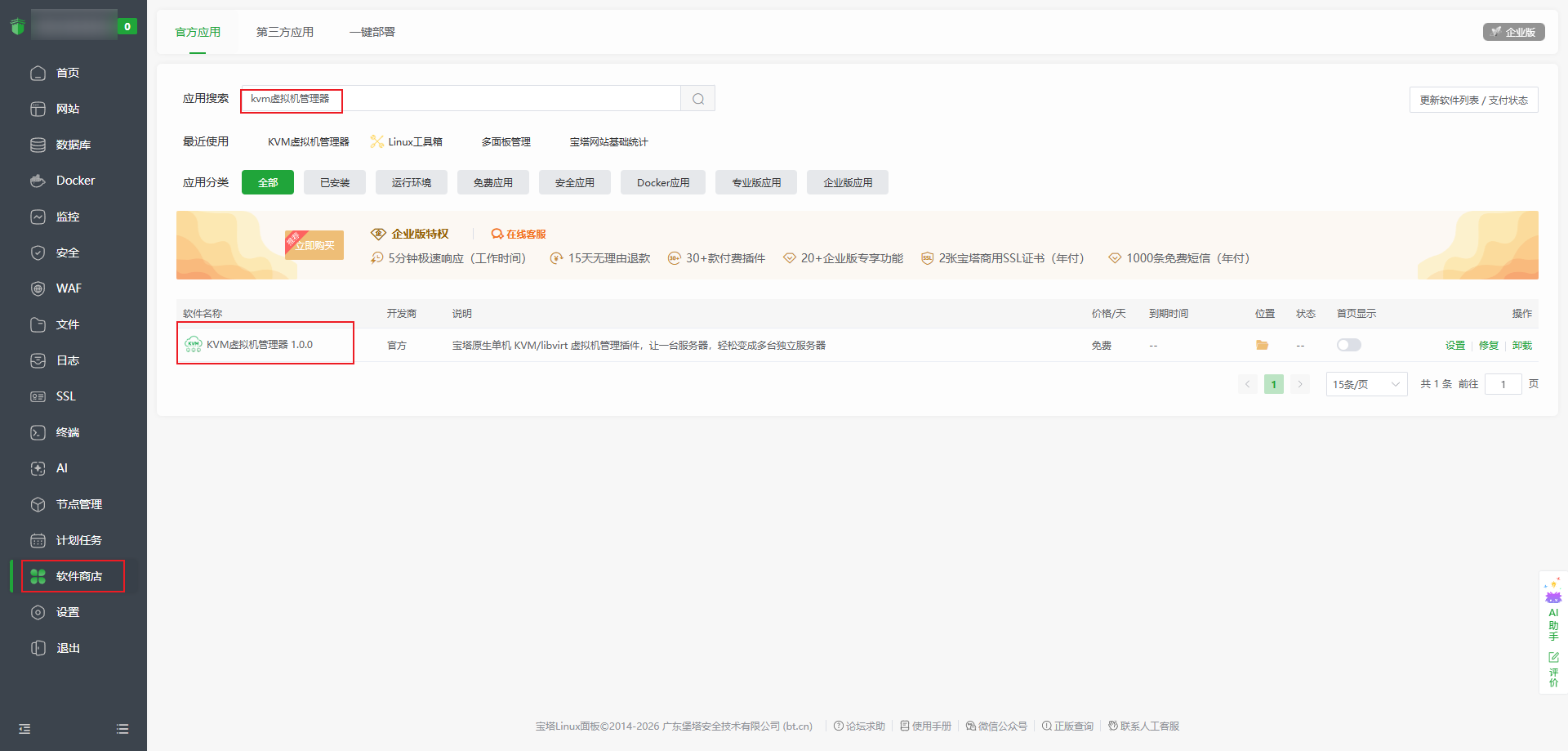Click the 前往 page number input
This screenshot has height=751, width=1568.
pyautogui.click(x=1503, y=384)
